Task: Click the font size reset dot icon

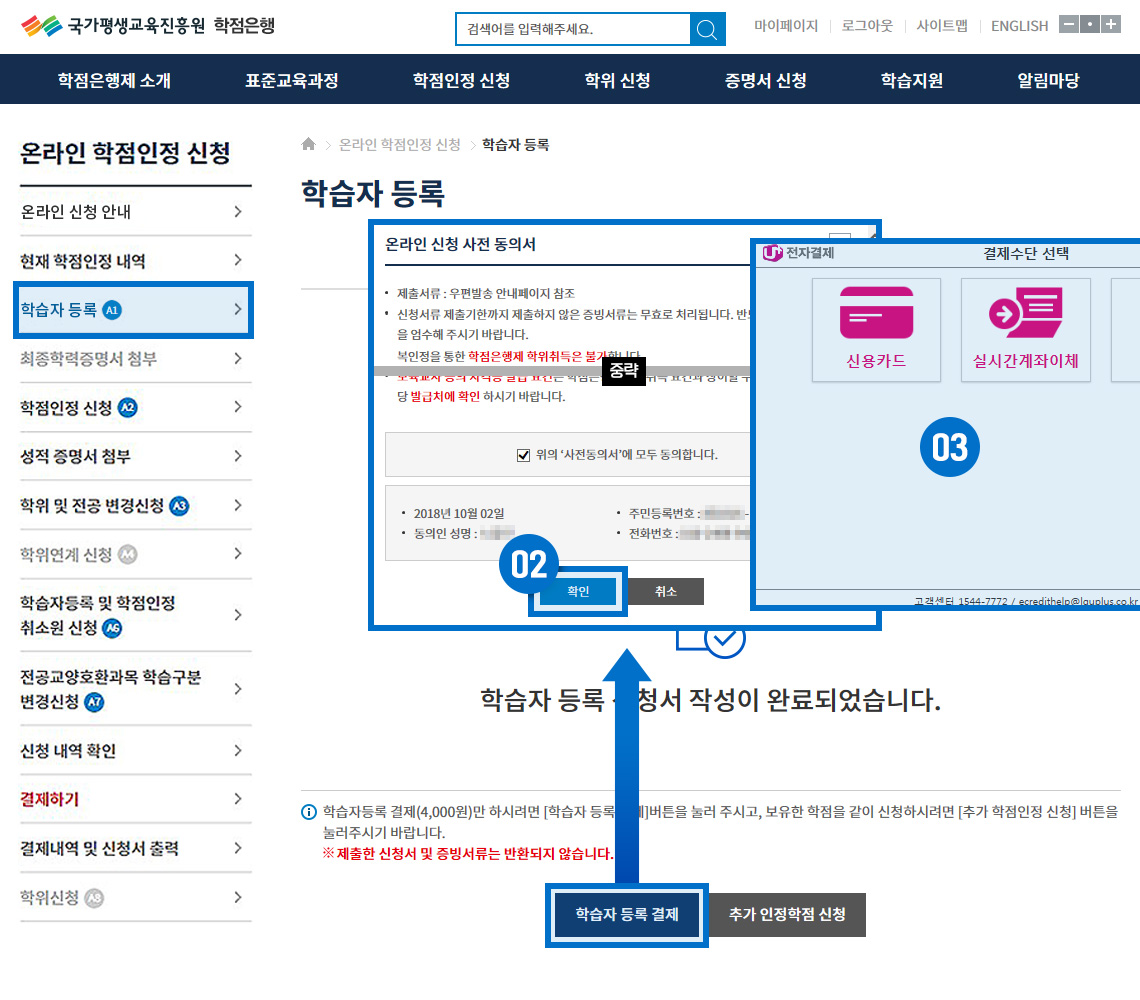Action: [x=1090, y=24]
